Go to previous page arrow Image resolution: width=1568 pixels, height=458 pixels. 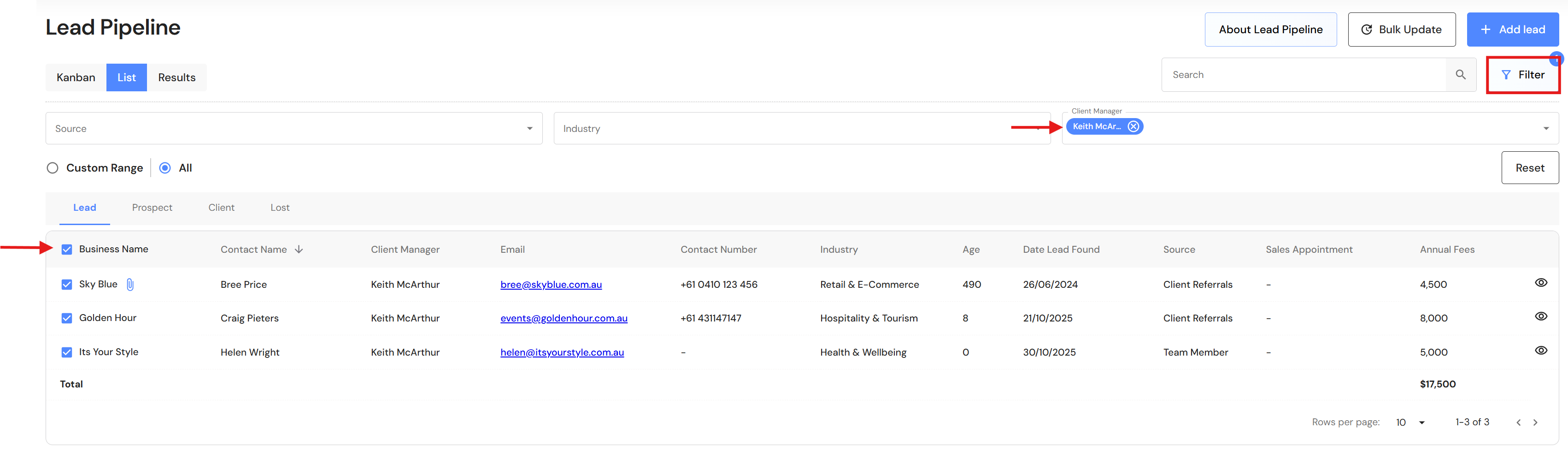point(1518,422)
